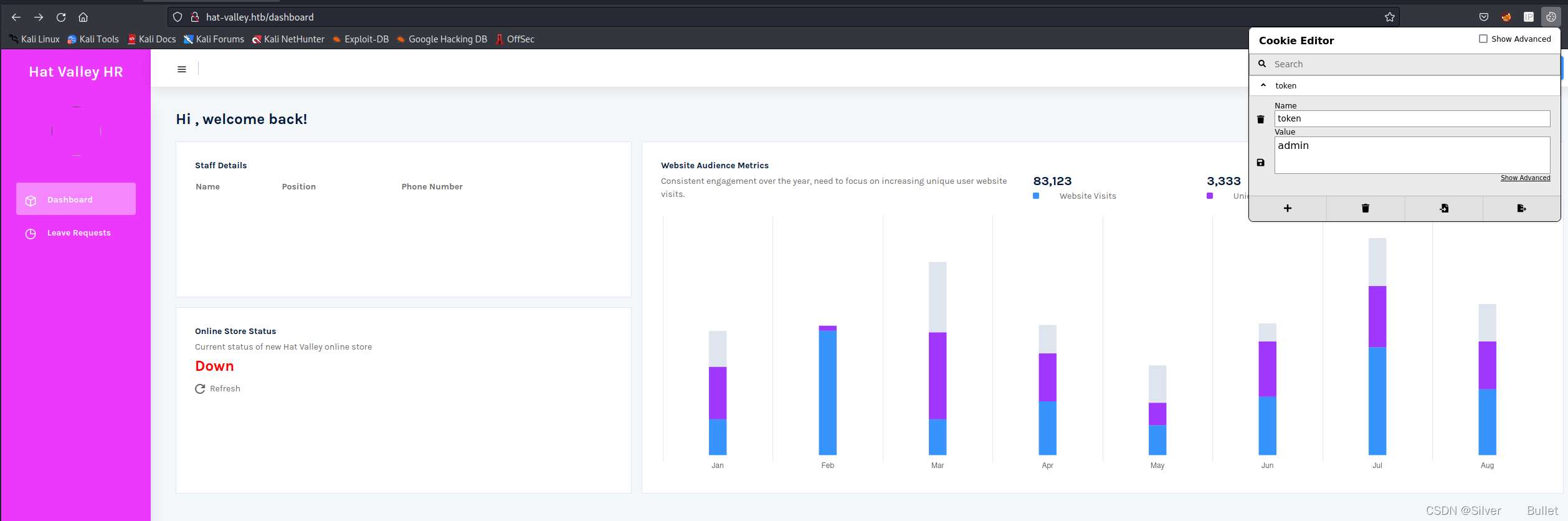1568x521 pixels.
Task: Open Kali Tools bookmark
Action: click(93, 39)
